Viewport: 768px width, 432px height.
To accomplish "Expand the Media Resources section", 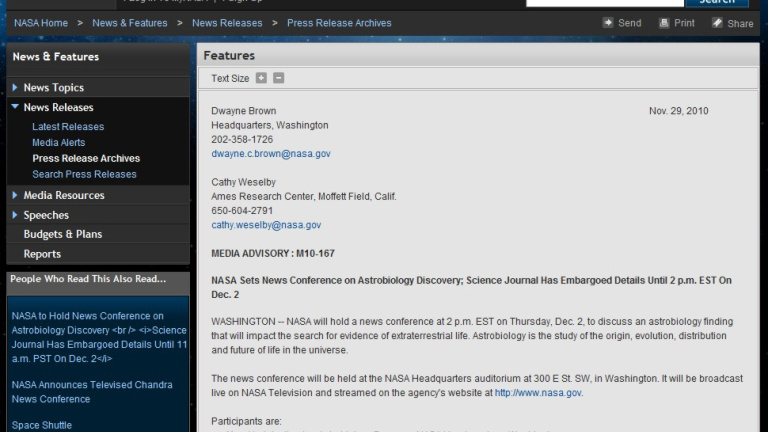I will 64,195.
